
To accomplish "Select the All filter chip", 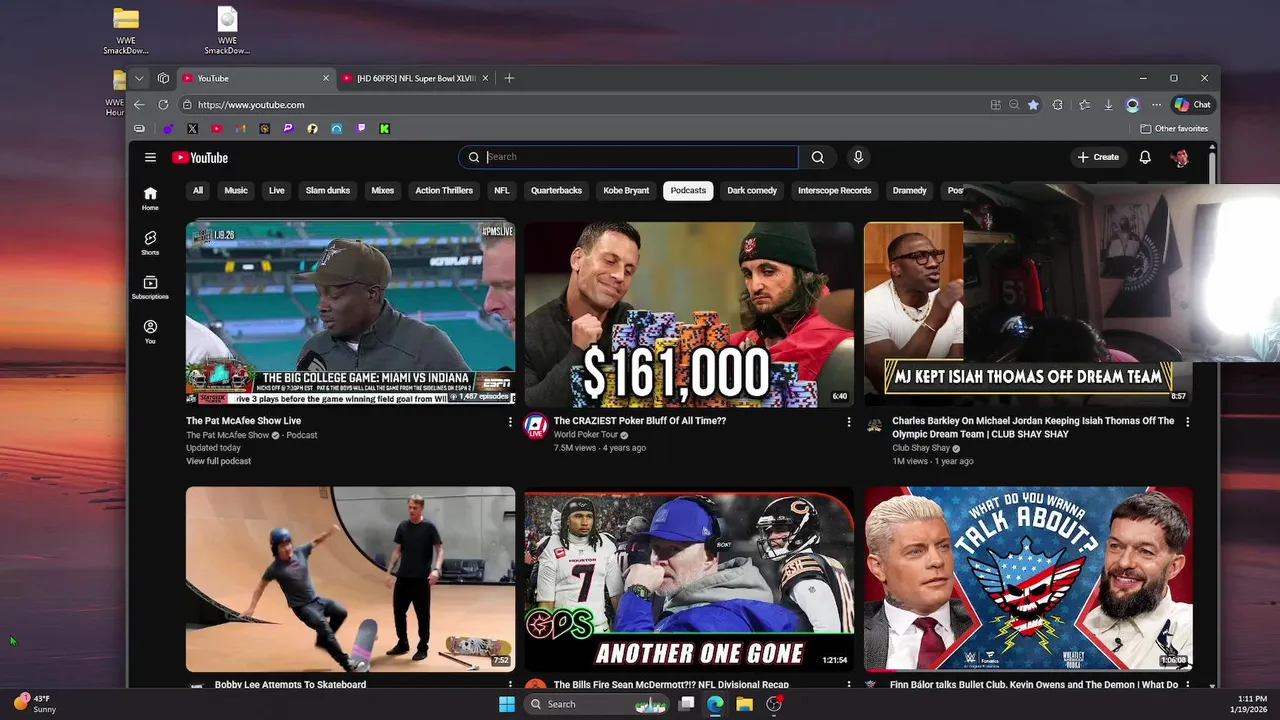I will coord(198,190).
